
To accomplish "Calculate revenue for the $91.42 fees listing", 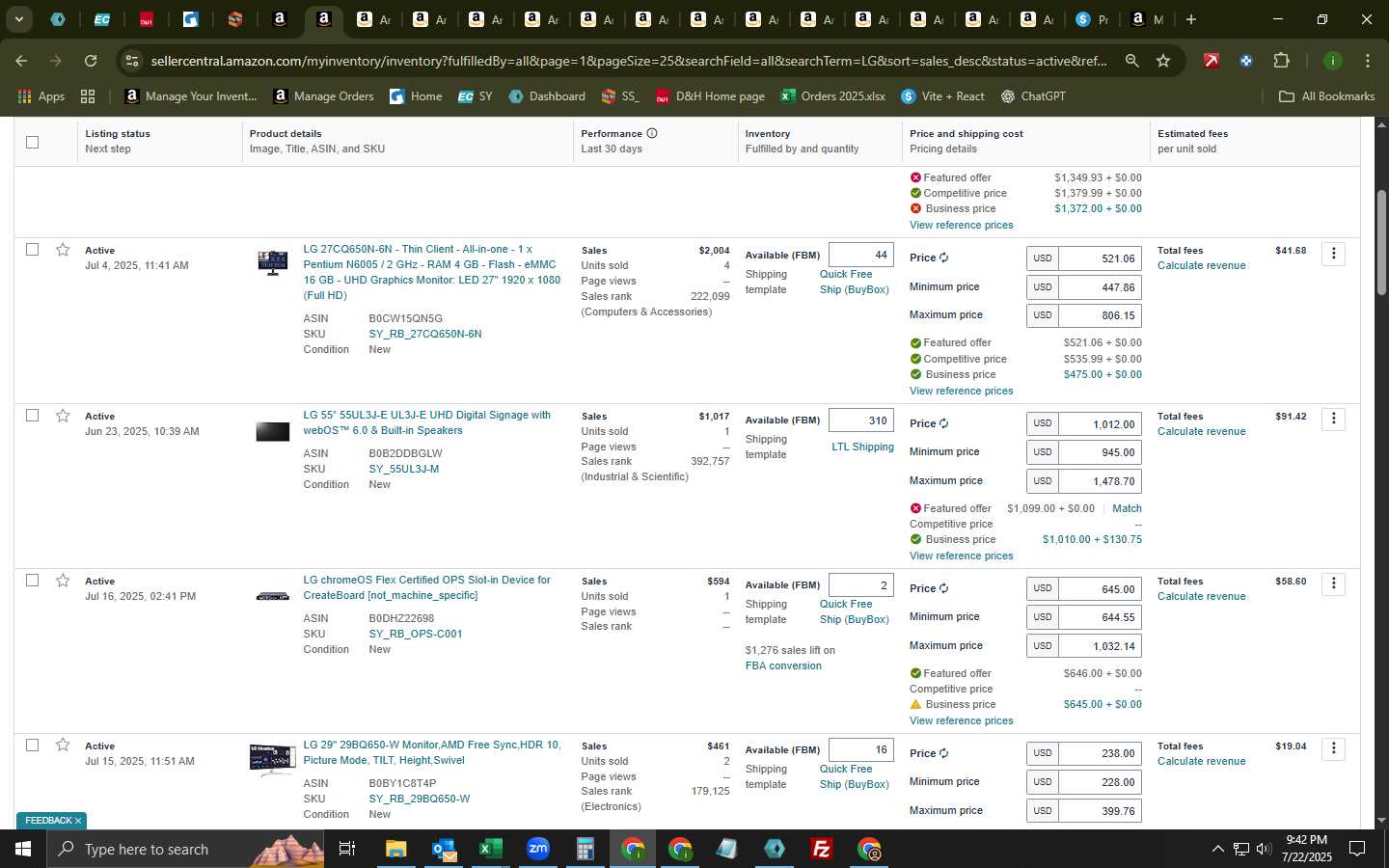I will 1201,431.
